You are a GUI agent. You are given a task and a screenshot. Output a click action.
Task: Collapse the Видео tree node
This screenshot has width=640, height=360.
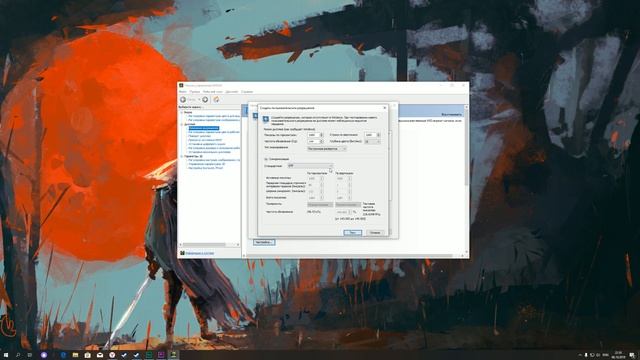pyautogui.click(x=182, y=112)
